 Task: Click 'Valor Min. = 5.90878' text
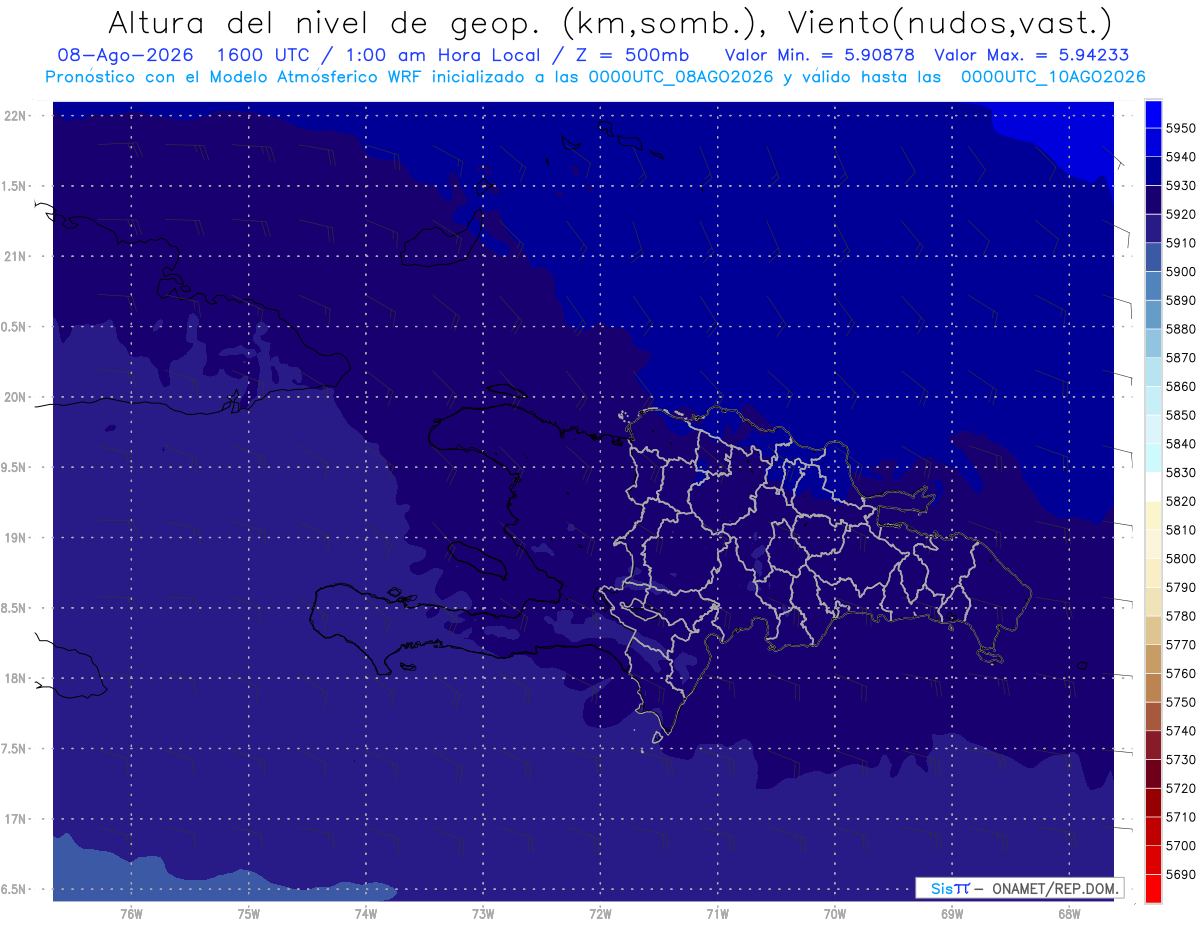(820, 56)
